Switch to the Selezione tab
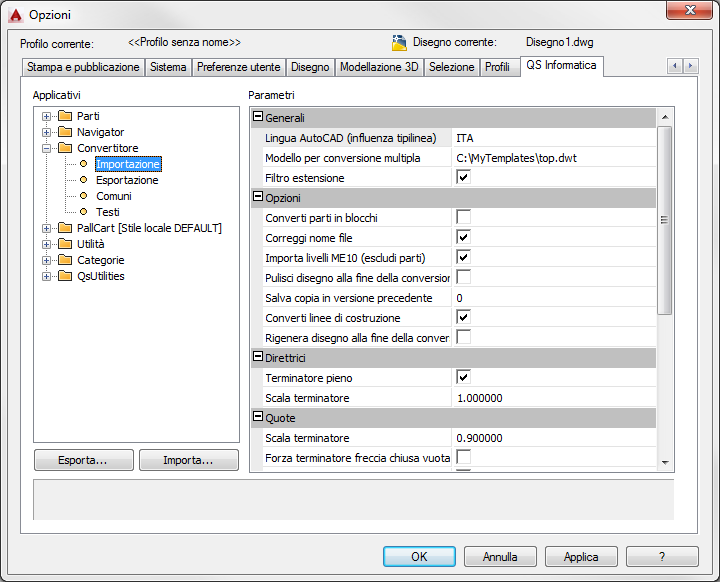 pos(451,67)
